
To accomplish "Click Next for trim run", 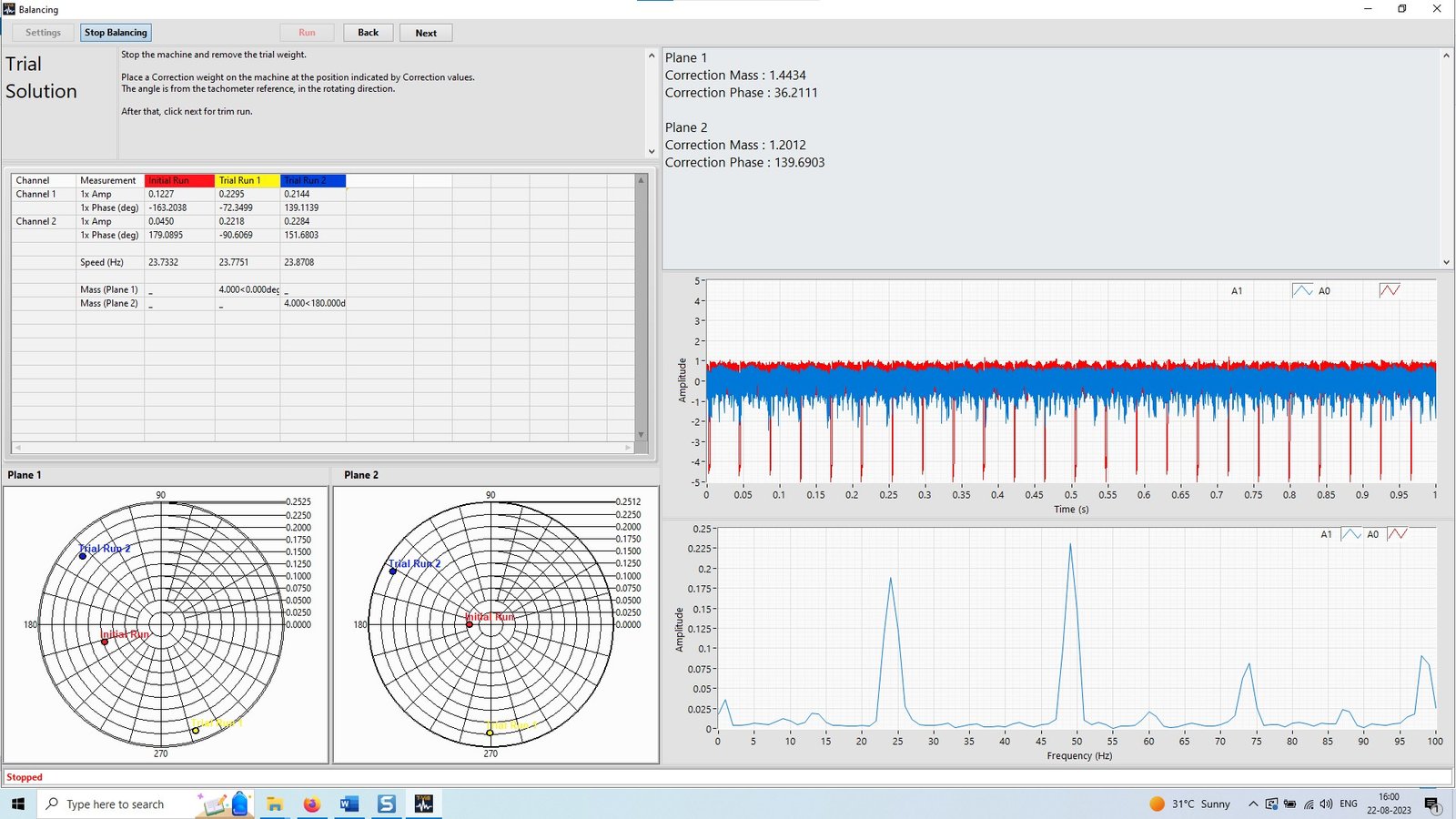I will click(x=426, y=33).
